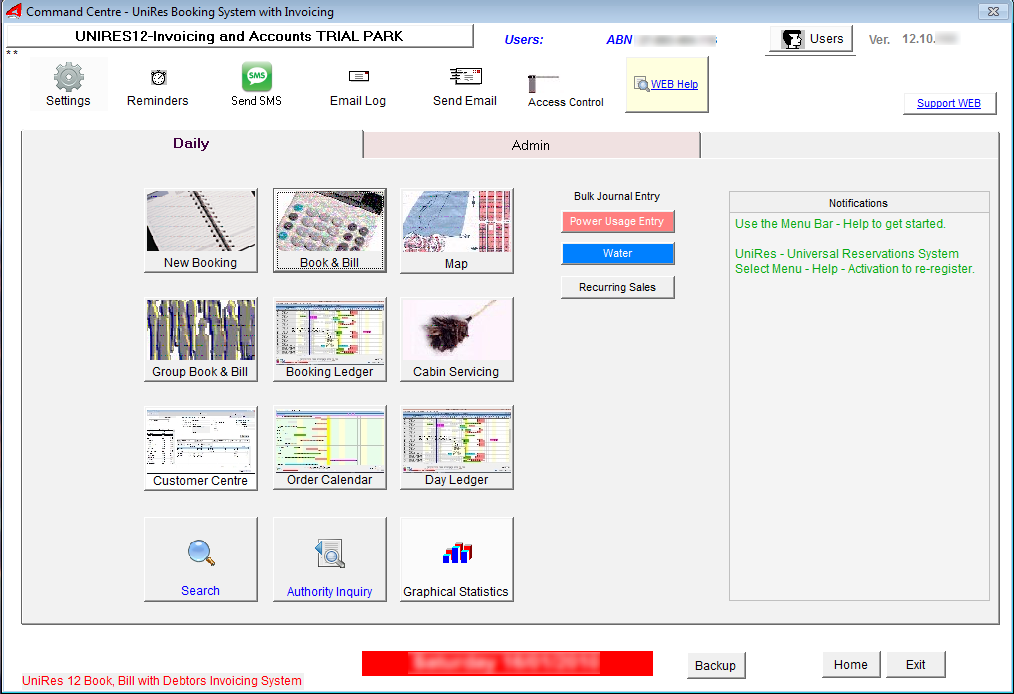Click the 'UniRes - Universal Reservations System' notification line
Screen dimensions: 1014x694
coord(847,254)
